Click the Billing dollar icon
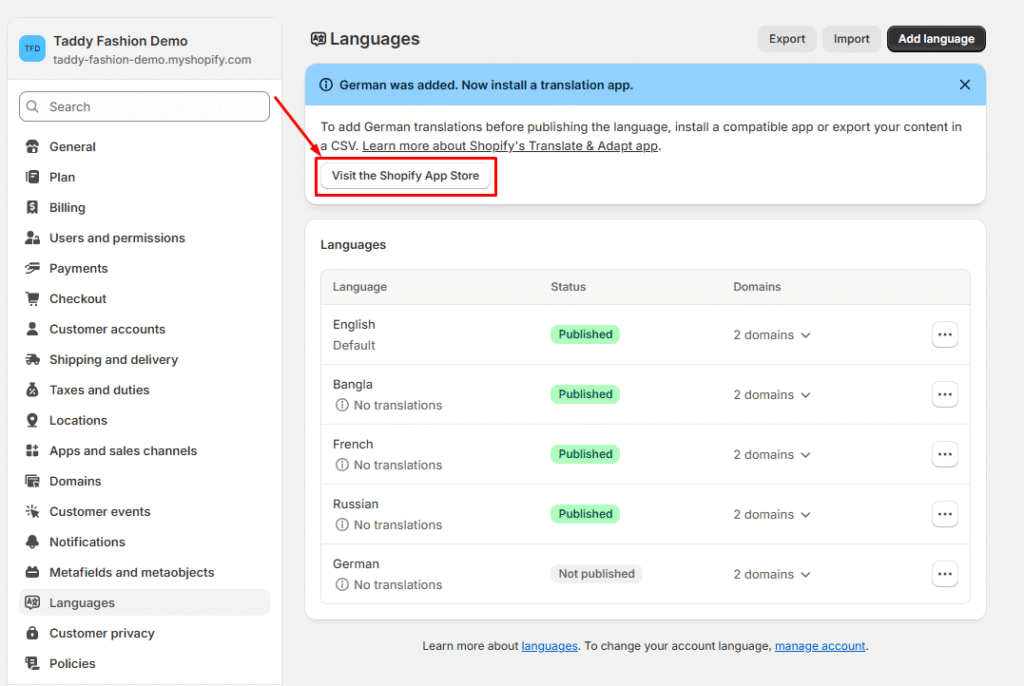 pos(32,207)
